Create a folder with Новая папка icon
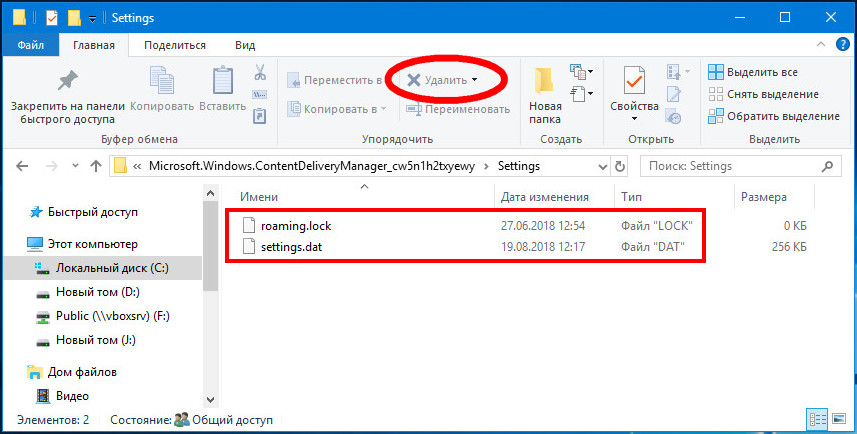Image resolution: width=857 pixels, height=434 pixels. tap(544, 81)
